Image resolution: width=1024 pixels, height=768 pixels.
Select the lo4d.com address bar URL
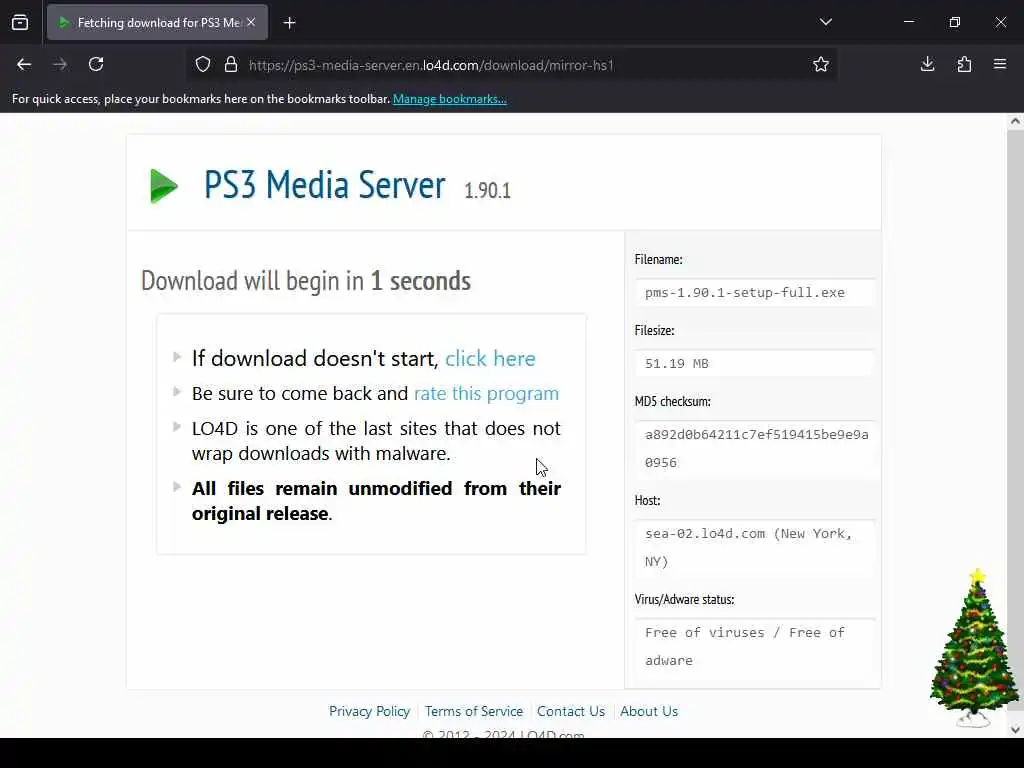click(x=431, y=65)
